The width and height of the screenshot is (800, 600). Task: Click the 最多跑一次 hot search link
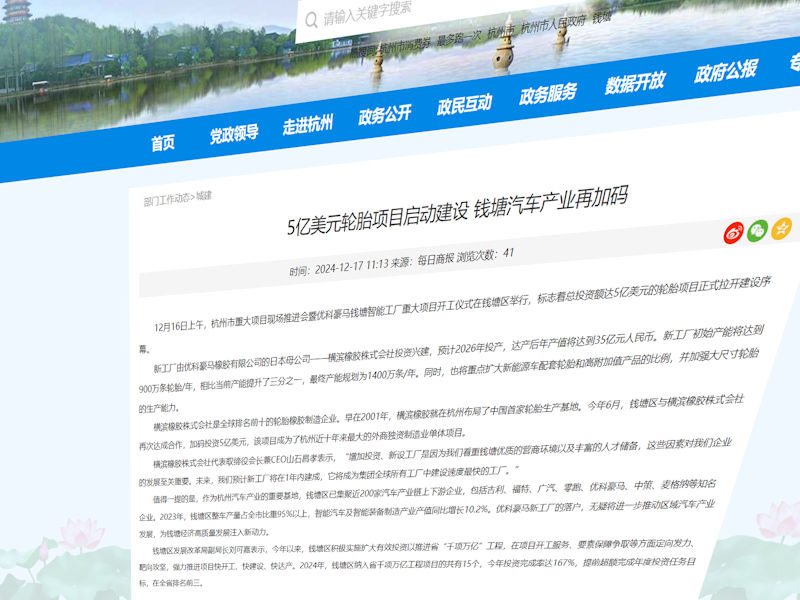tap(459, 38)
